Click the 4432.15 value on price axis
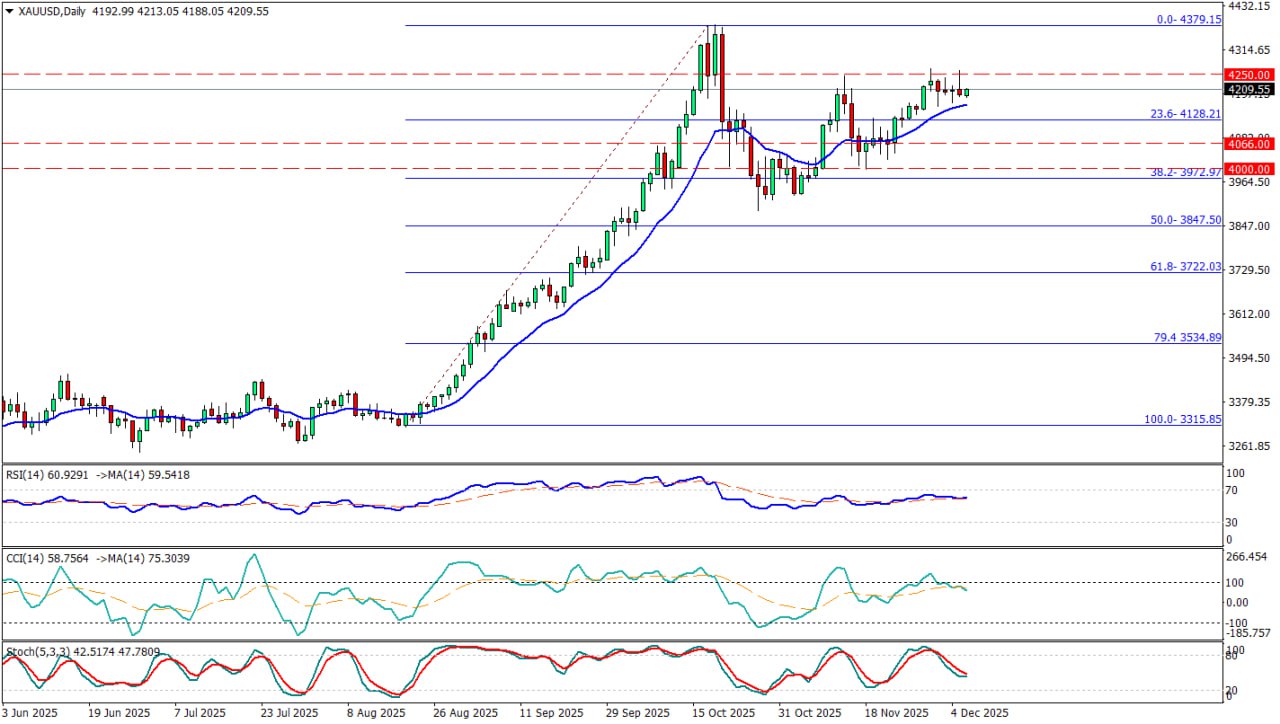1280x724 pixels. (x=1249, y=7)
